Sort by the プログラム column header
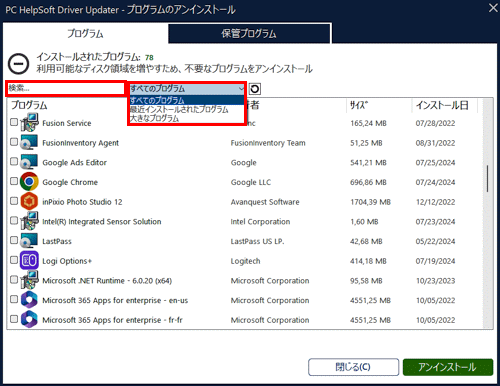The height and width of the screenshot is (386, 500). (x=29, y=105)
